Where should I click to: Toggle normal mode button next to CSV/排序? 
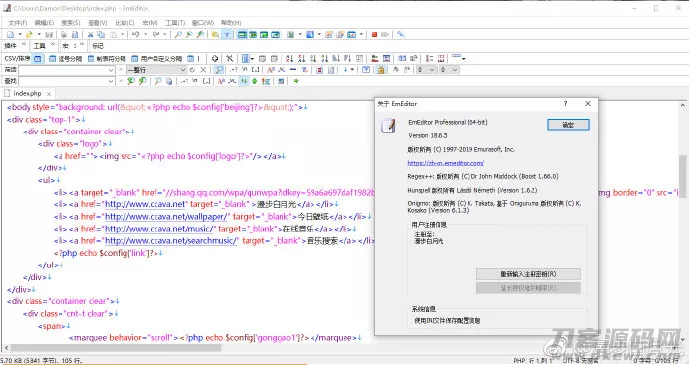[38, 58]
